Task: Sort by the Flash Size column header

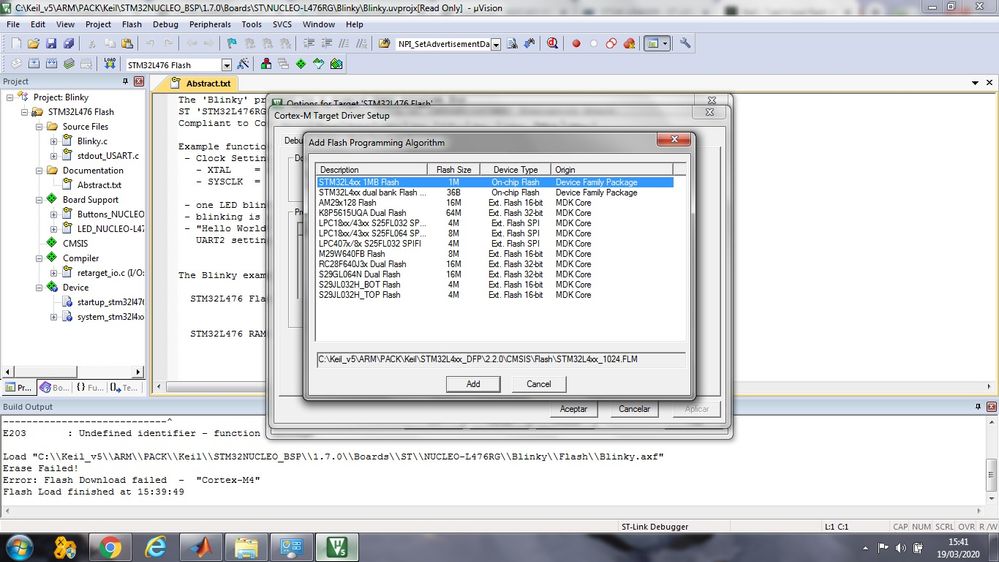Action: 454,169
